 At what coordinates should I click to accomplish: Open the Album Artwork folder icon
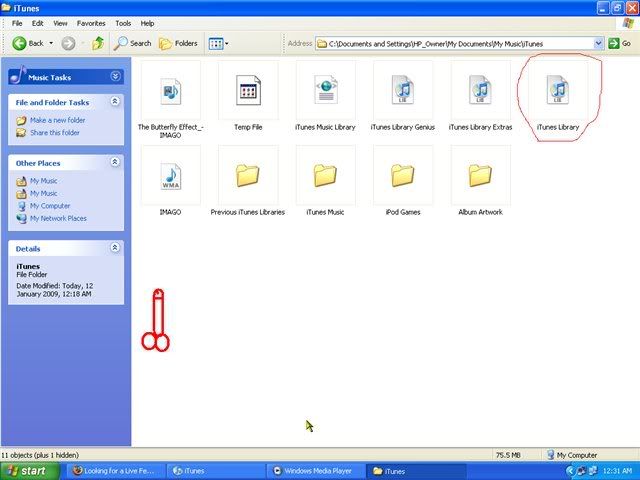pos(480,176)
